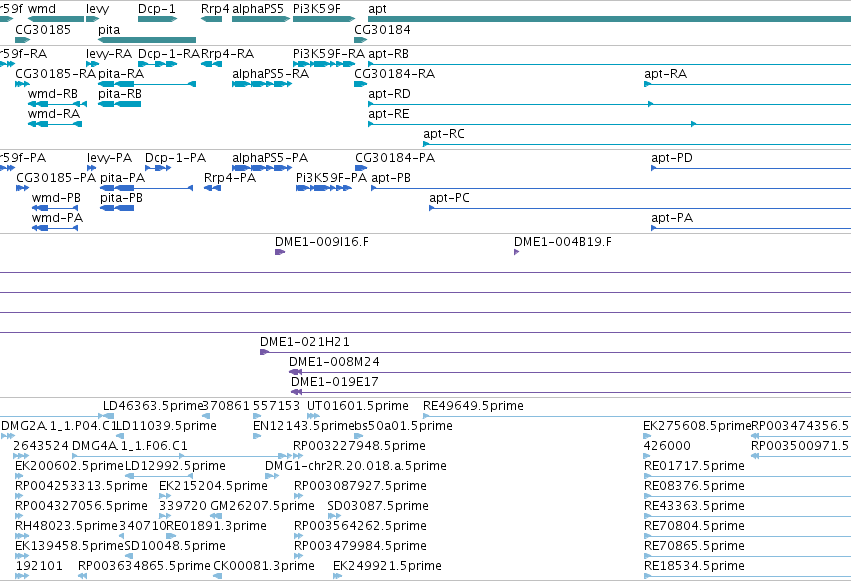Screen dimensions: 851x581
Task: Click the alphaPS5-RA transcript glyph
Action: [x=262, y=84]
